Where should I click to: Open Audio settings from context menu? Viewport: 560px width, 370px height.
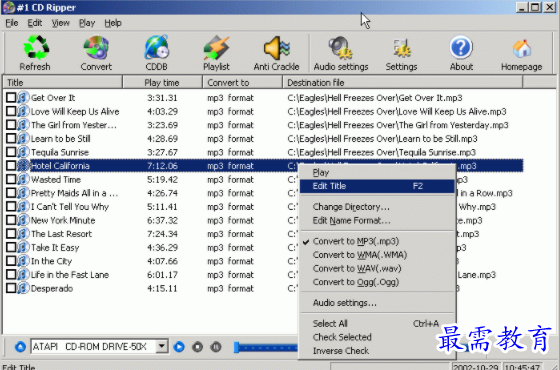tap(377, 303)
